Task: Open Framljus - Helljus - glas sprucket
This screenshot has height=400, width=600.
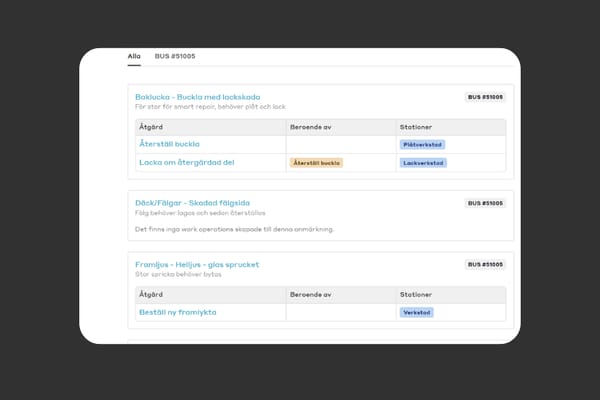Action: (x=196, y=265)
